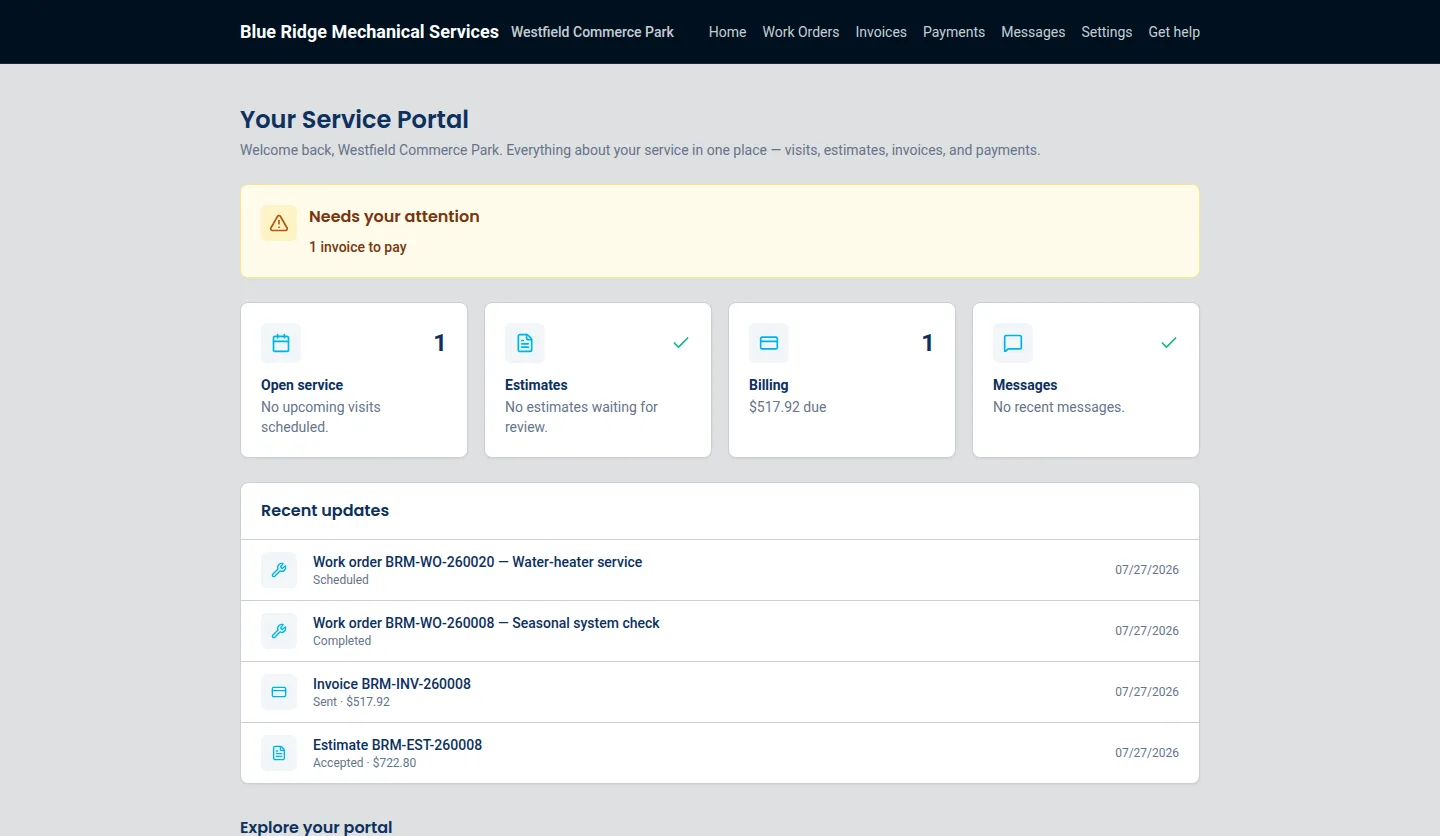Open Messages in the top navigation
1440x836 pixels.
click(1033, 32)
